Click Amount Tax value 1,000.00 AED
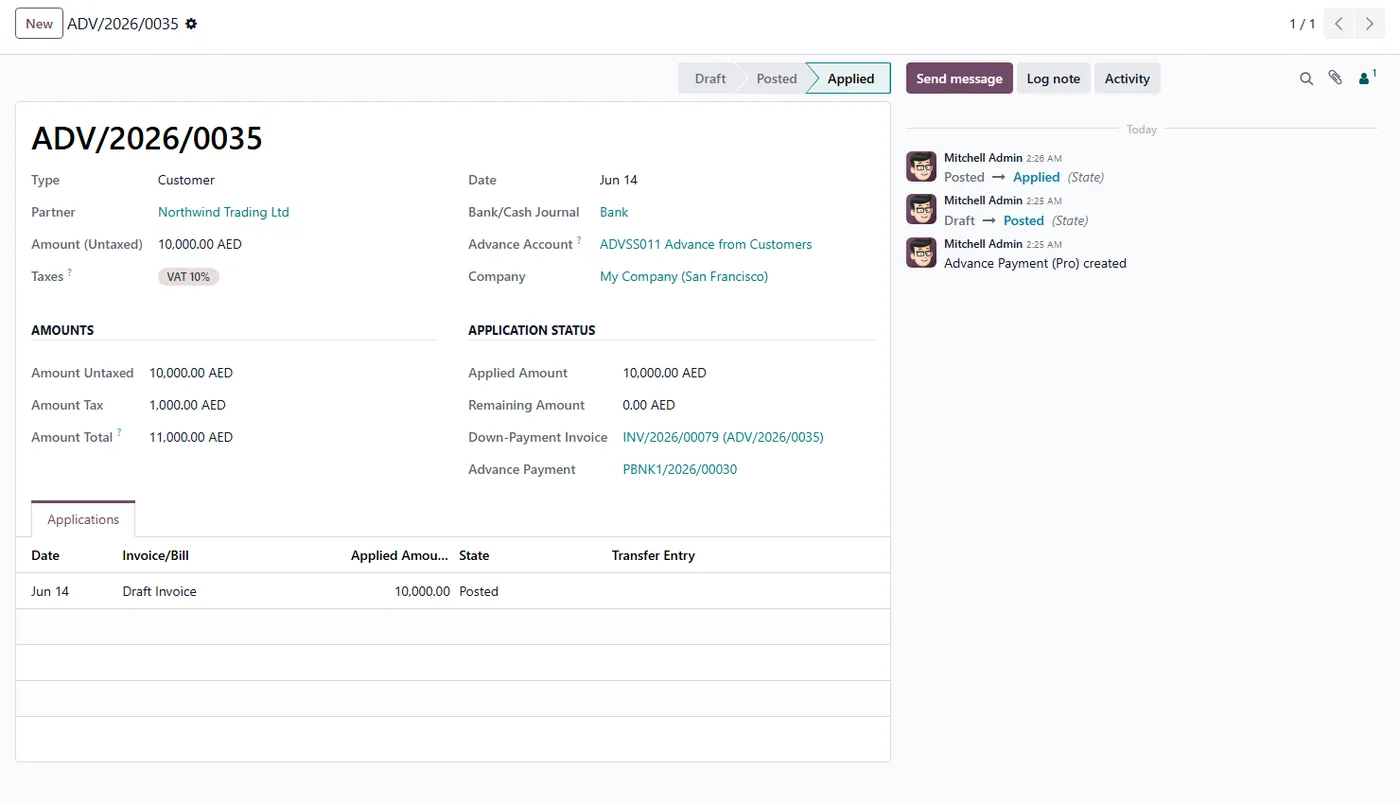Screen dimensions: 1400x804 [187, 405]
